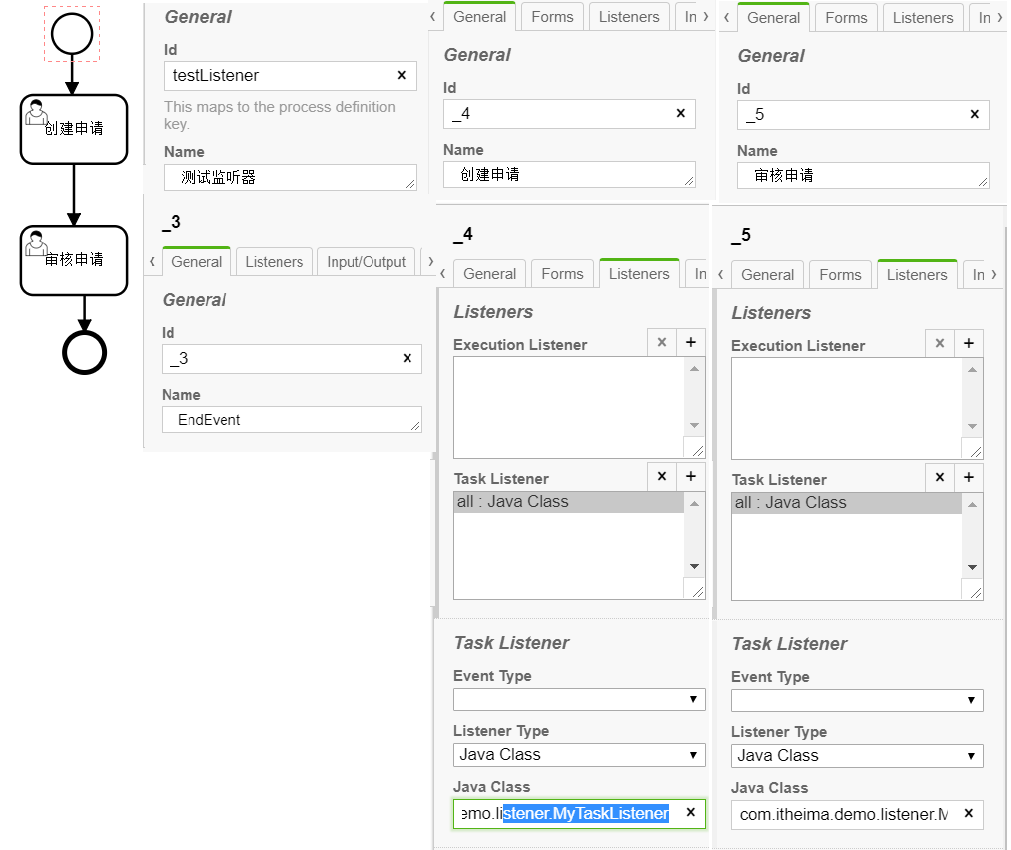This screenshot has height=850, width=1011.
Task: Clear the testListener Id field
Action: click(402, 75)
